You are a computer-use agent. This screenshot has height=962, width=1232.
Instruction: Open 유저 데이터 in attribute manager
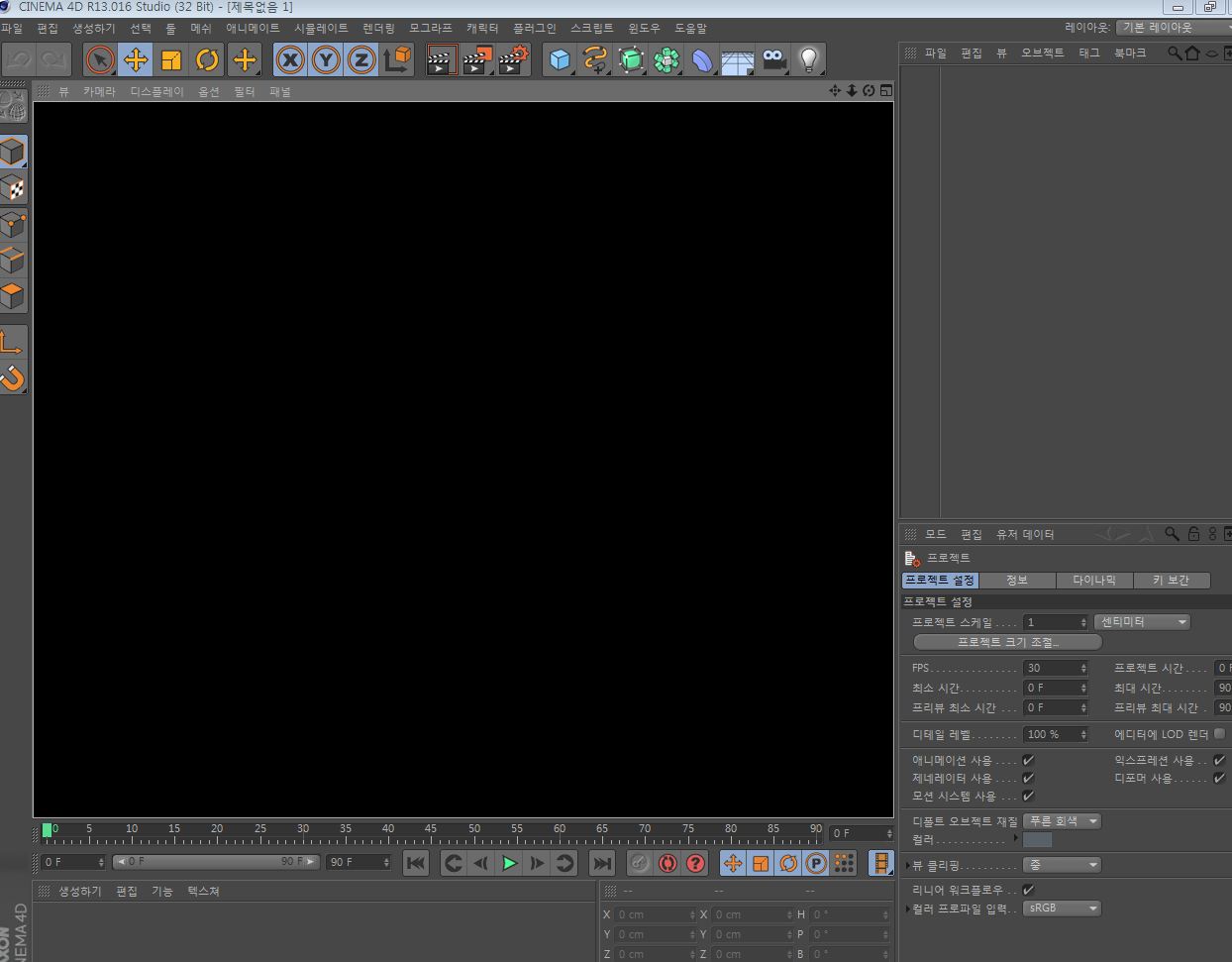point(1024,534)
